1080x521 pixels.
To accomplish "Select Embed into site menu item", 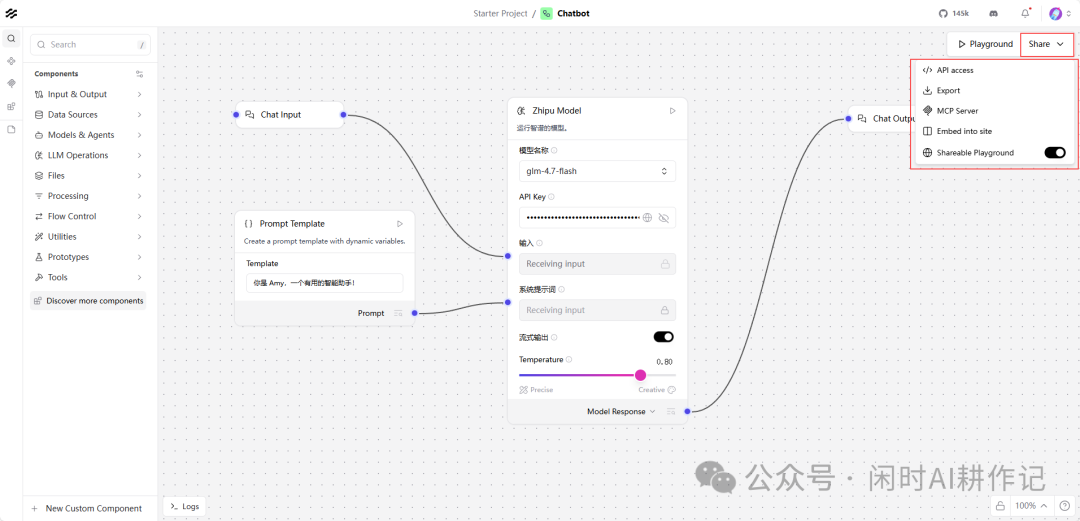I will 993,131.
